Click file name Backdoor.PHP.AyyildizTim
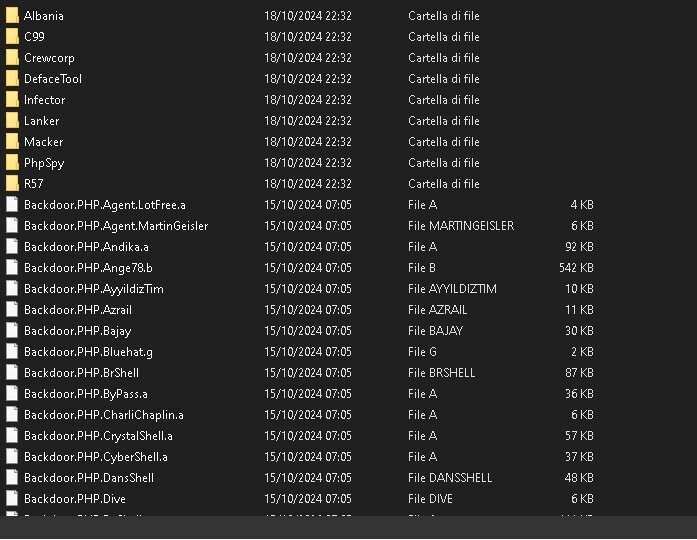 [94, 289]
